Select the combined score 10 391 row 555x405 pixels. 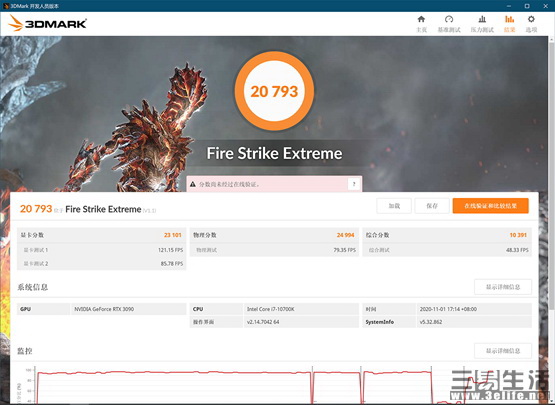[447, 235]
